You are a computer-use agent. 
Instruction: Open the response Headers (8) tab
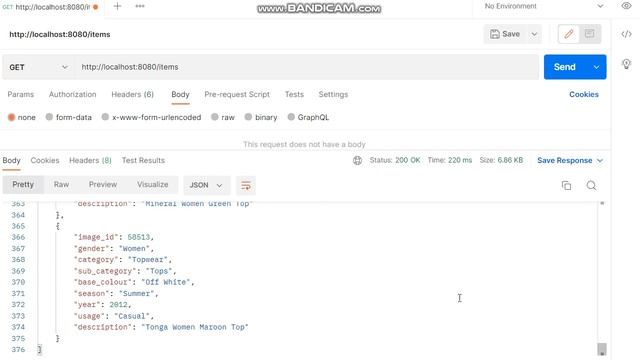click(x=90, y=160)
